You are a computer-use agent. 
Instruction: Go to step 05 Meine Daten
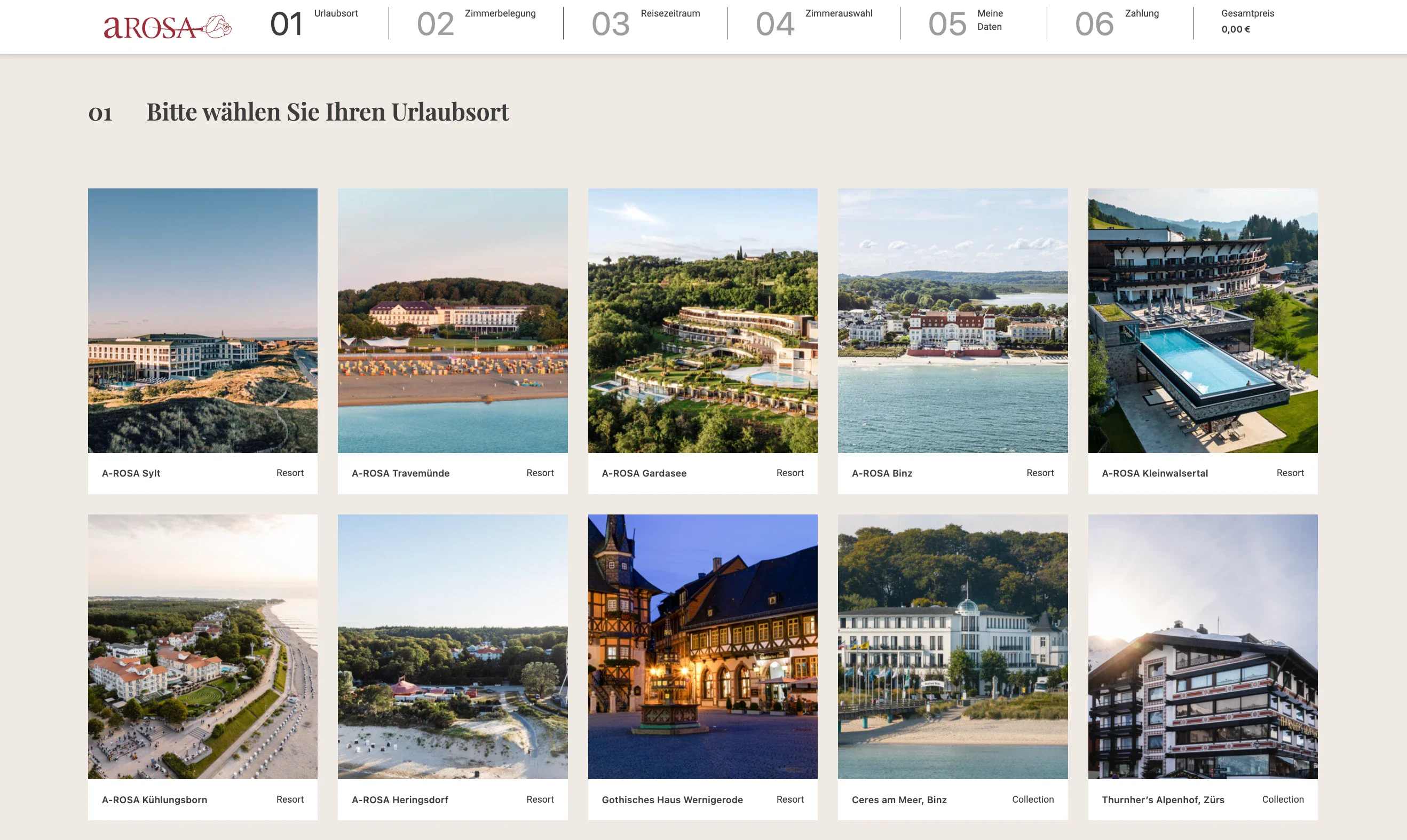(966, 23)
